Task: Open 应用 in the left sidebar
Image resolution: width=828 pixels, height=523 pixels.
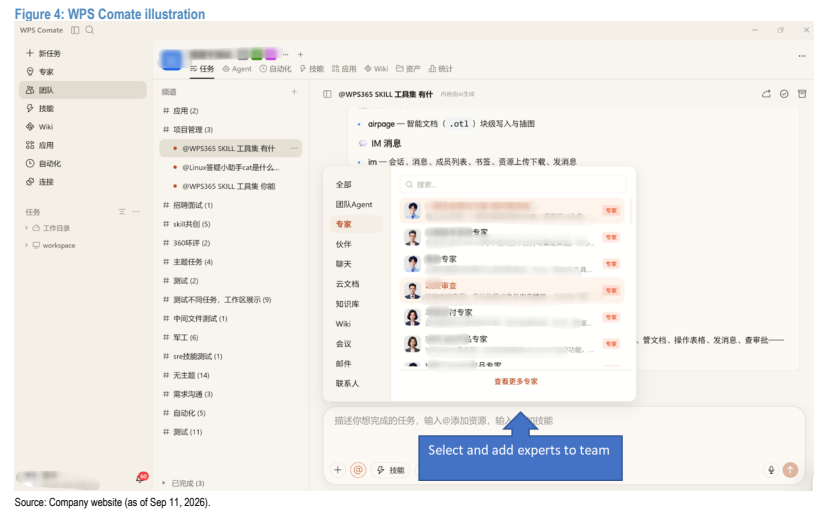Action: pos(40,145)
